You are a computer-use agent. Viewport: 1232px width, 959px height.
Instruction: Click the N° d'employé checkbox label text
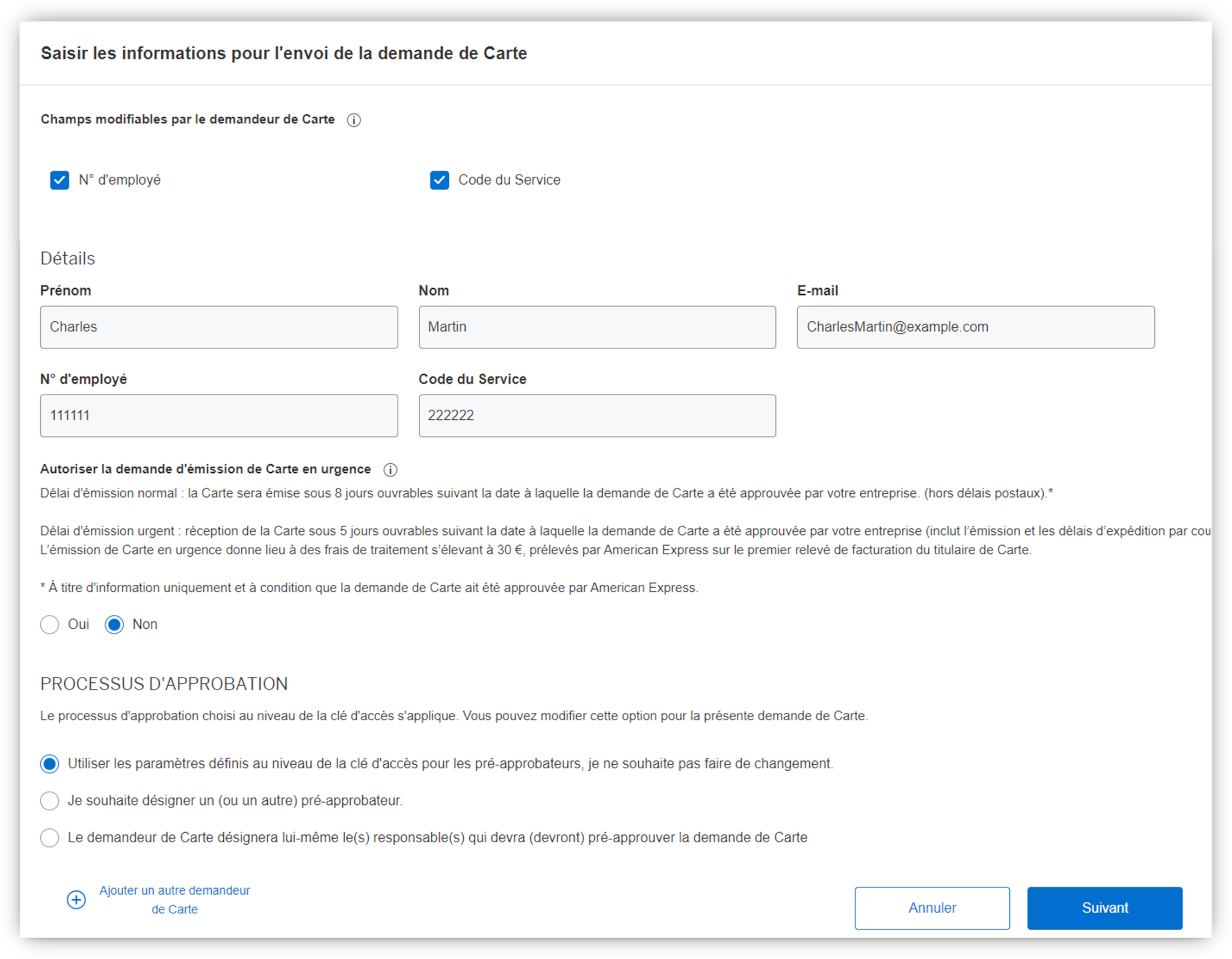[x=120, y=180]
